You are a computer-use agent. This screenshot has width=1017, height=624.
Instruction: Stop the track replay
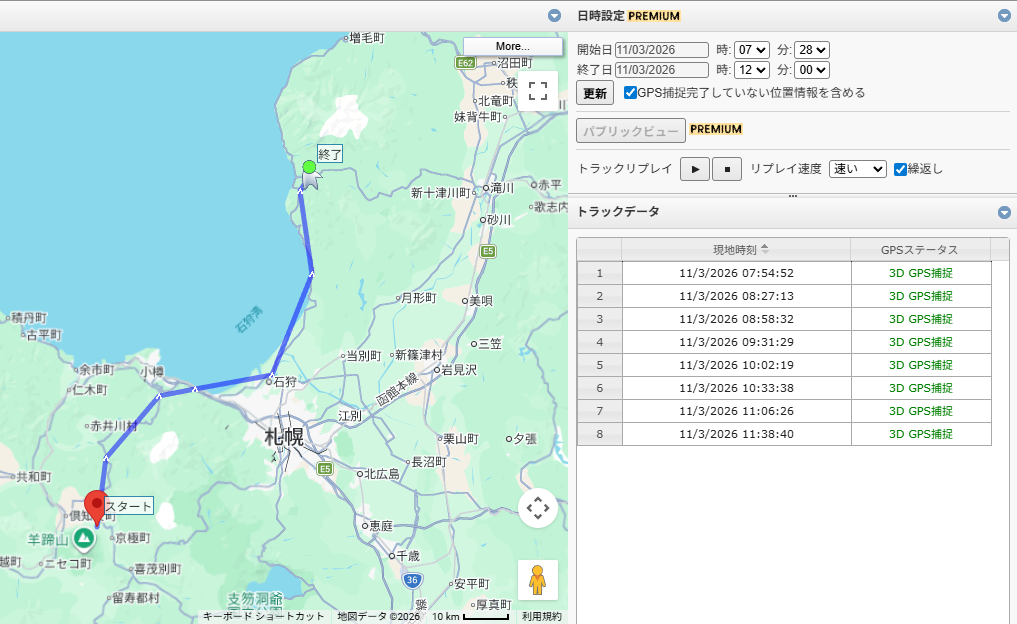pos(727,169)
